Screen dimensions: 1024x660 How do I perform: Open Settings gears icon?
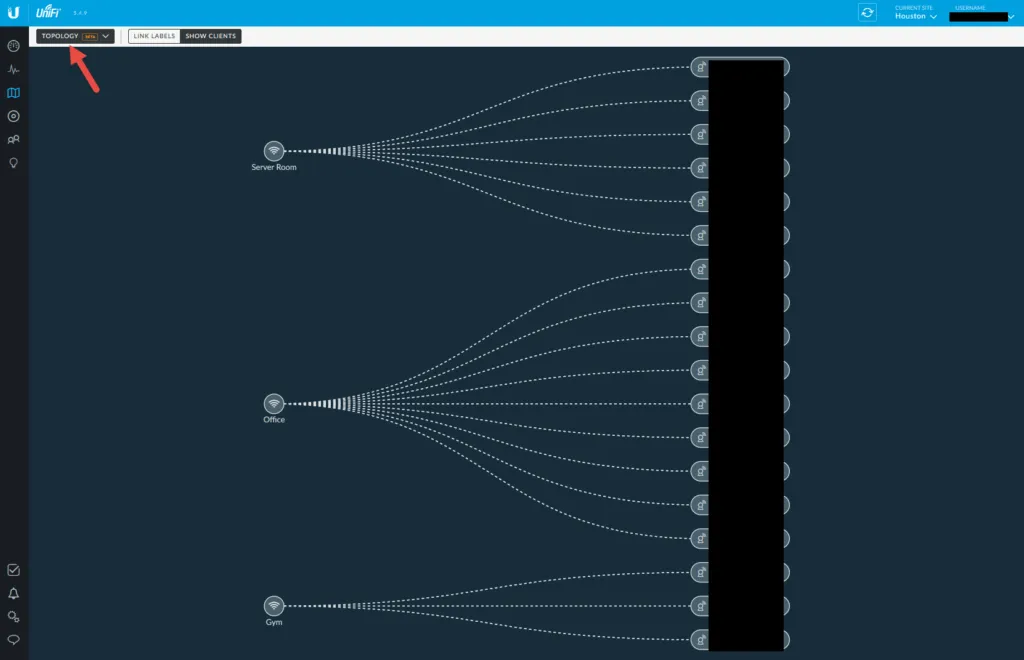click(14, 617)
